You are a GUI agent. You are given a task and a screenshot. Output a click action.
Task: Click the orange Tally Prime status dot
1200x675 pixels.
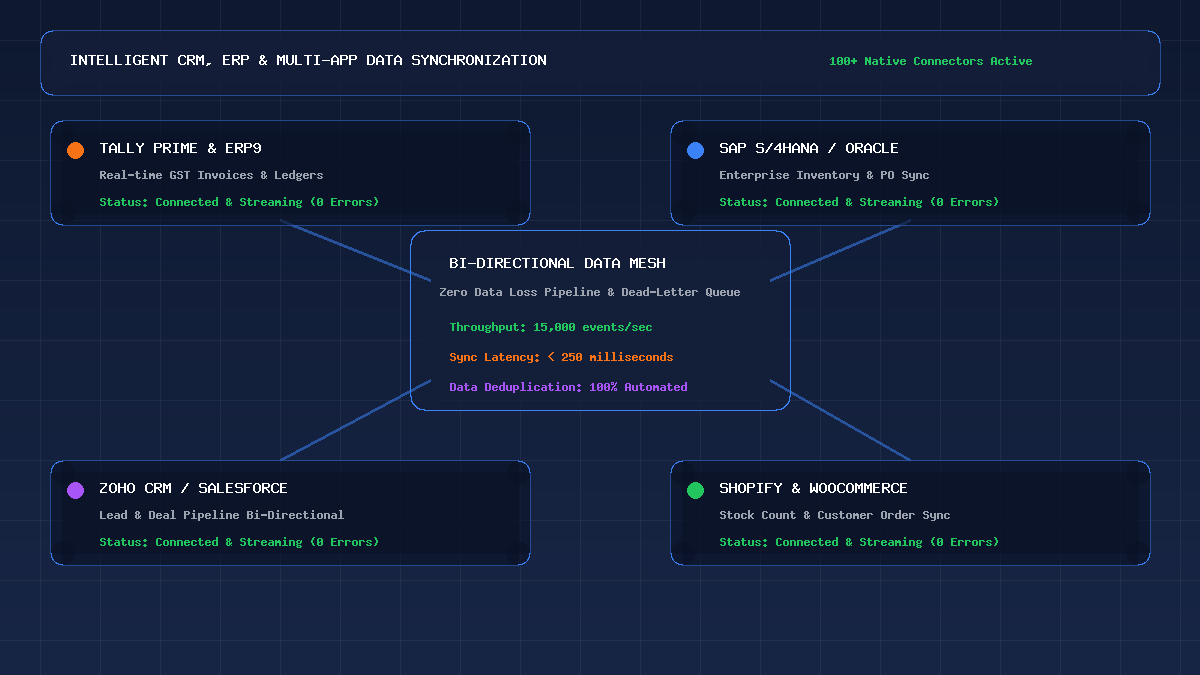coord(75,150)
